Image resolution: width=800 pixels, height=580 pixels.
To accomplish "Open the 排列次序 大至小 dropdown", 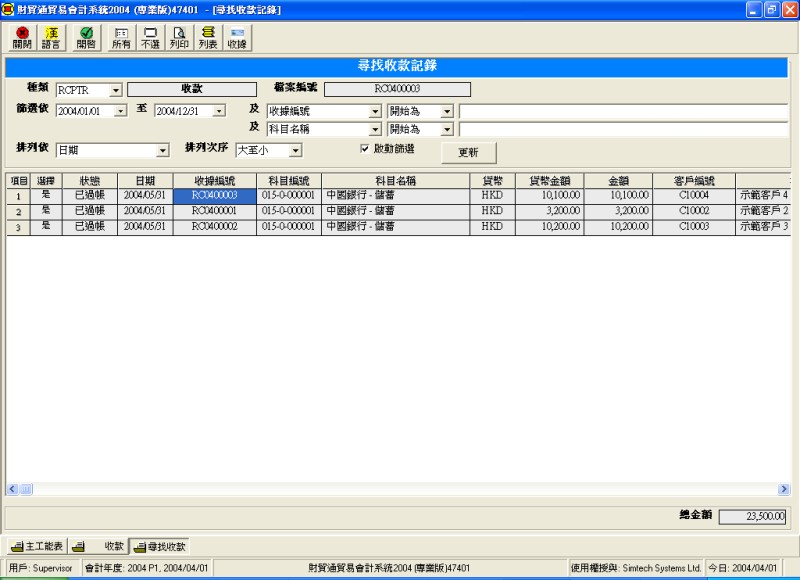I will [296, 150].
